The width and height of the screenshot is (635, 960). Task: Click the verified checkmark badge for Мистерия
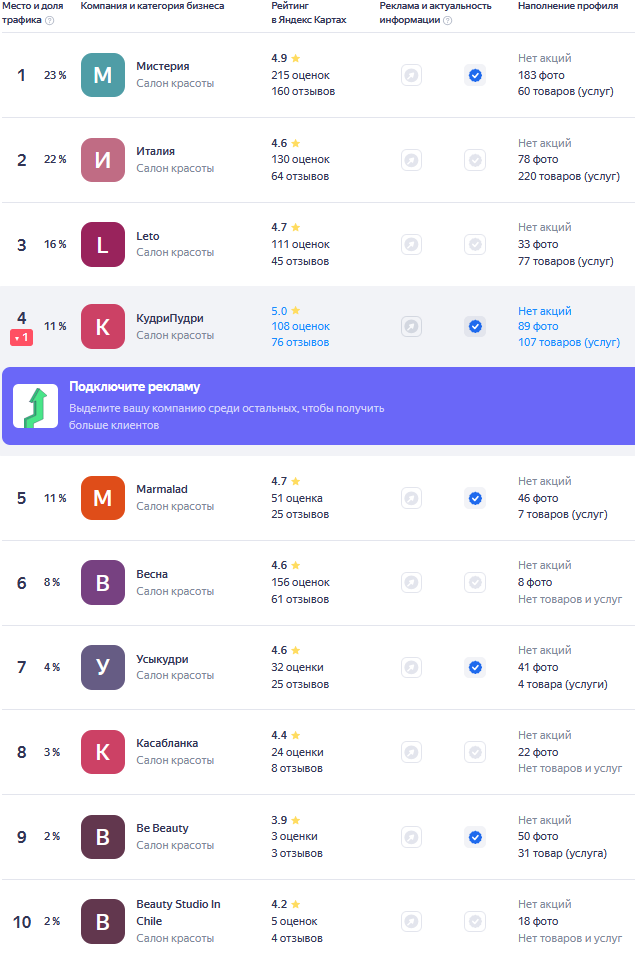pyautogui.click(x=475, y=75)
